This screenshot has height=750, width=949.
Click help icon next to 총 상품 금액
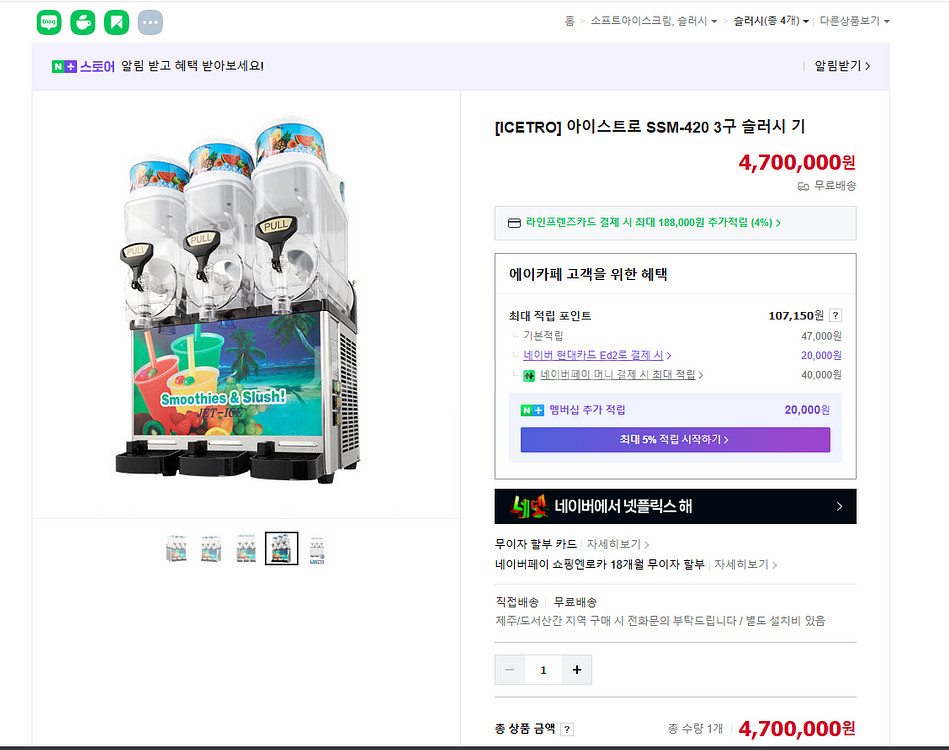click(x=567, y=729)
